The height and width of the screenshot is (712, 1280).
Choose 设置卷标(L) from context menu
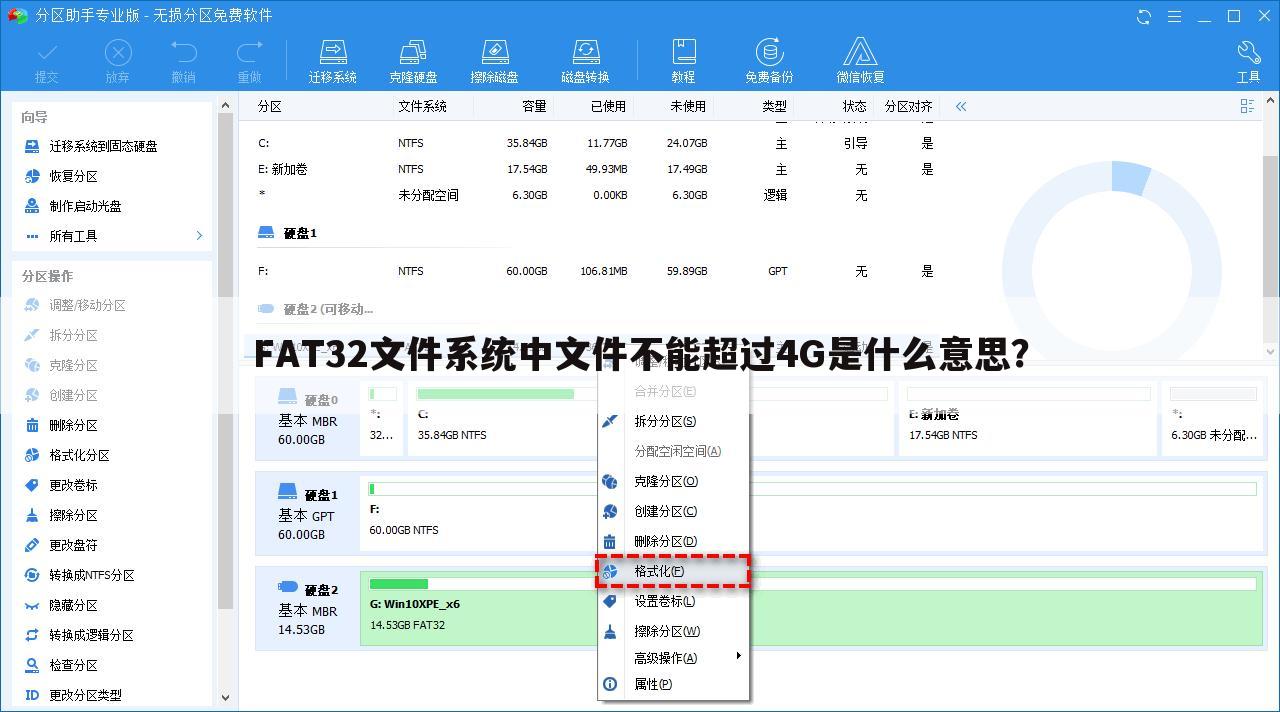pos(674,601)
